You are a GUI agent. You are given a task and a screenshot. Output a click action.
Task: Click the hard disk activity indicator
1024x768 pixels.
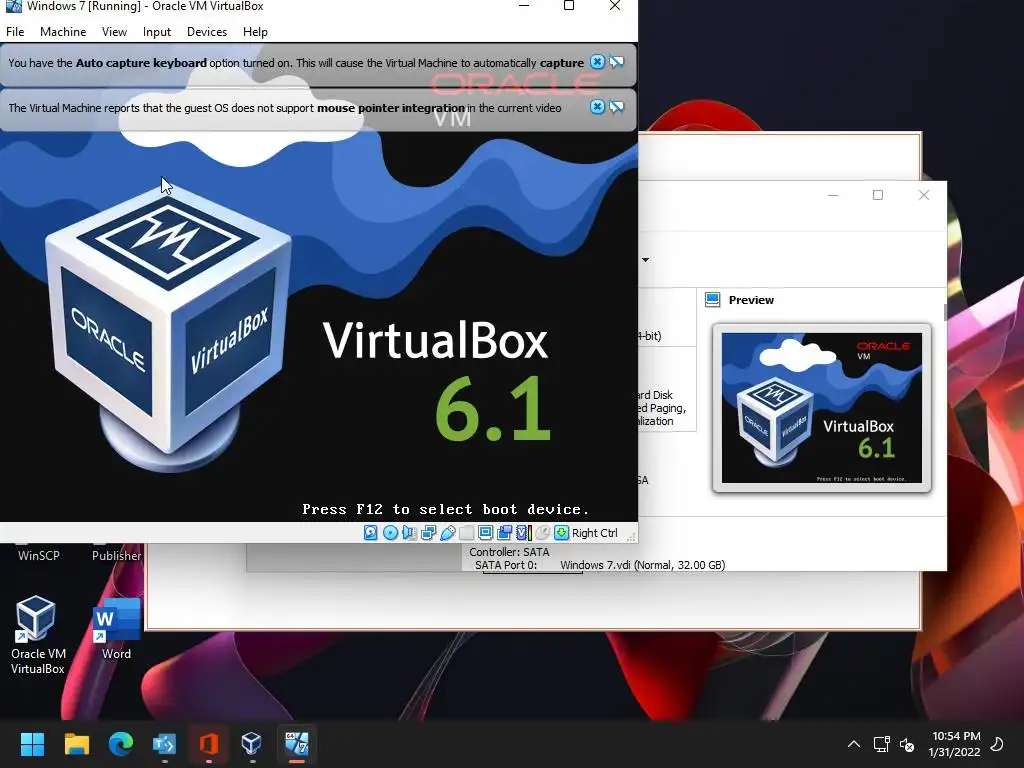370,533
